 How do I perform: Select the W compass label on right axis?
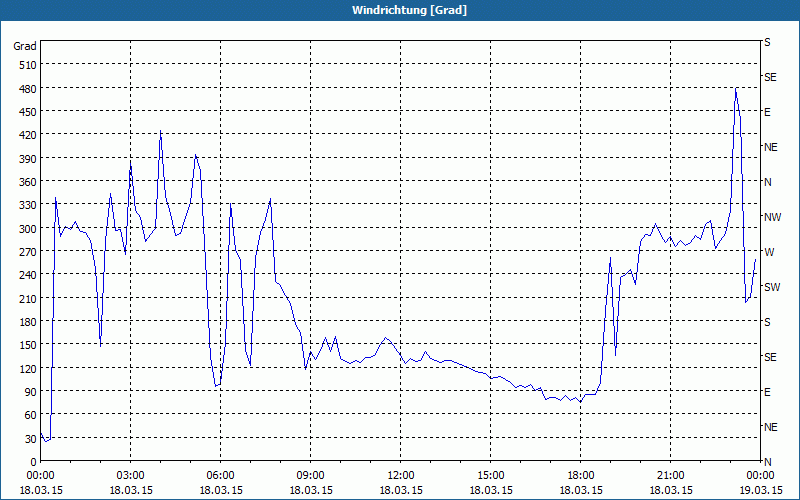point(769,252)
